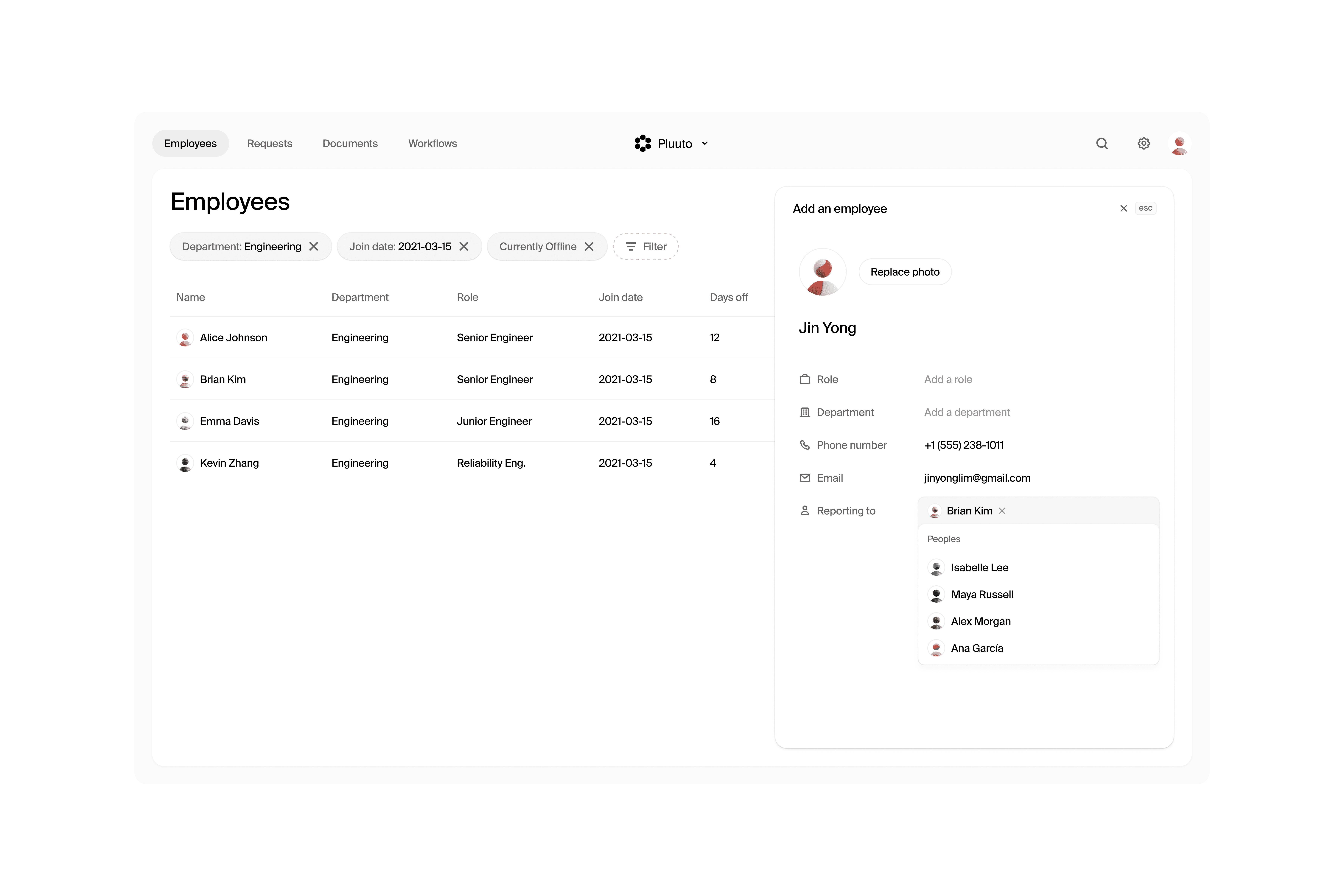Choose Ana García in Peoples list
The image size is (1344, 896).
[x=977, y=648]
